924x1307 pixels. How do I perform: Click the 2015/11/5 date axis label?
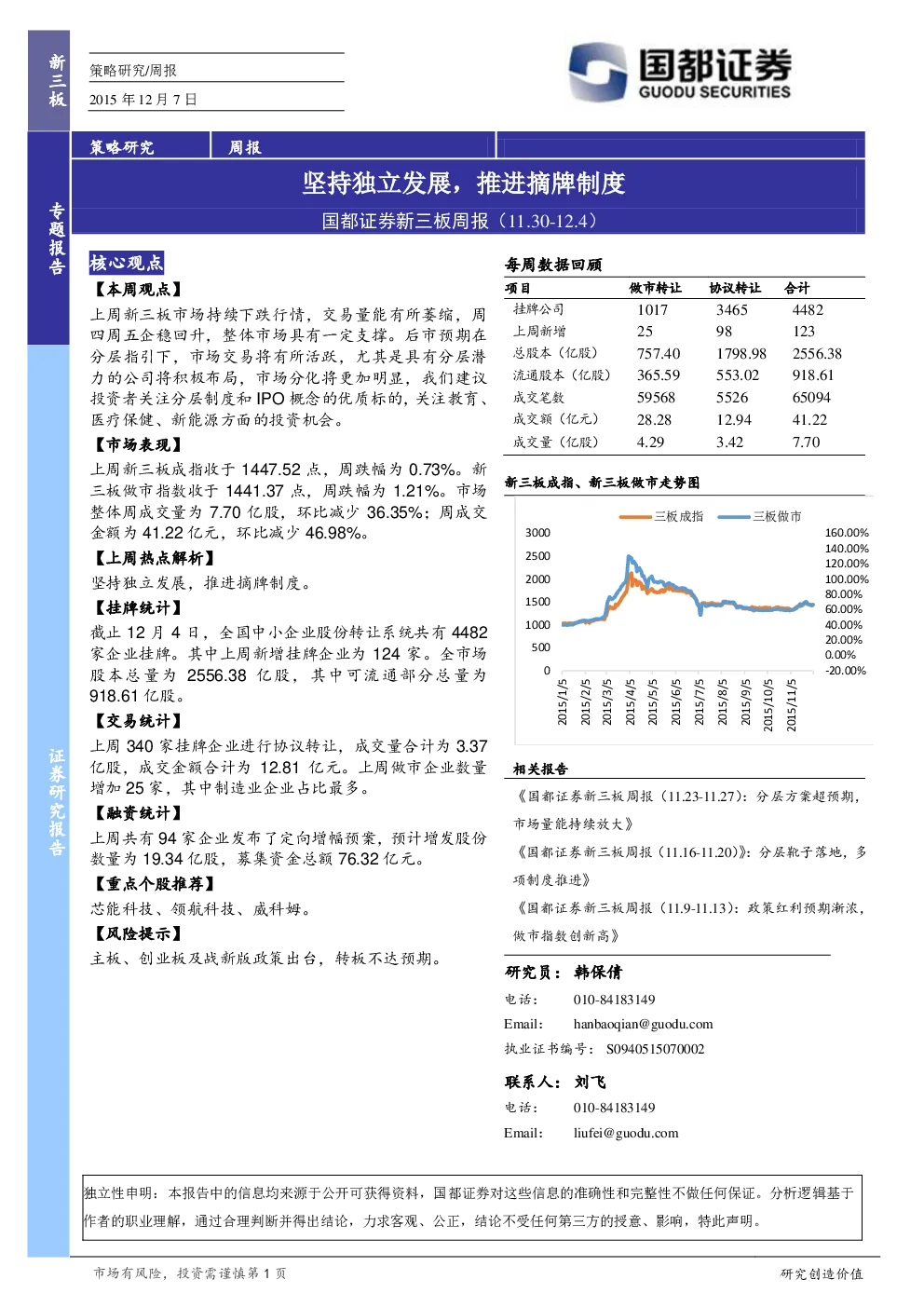[792, 704]
